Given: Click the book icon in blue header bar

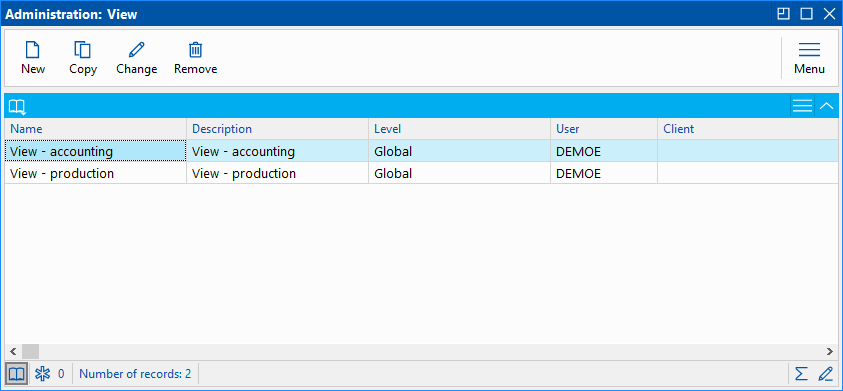Looking at the screenshot, I should (17, 106).
